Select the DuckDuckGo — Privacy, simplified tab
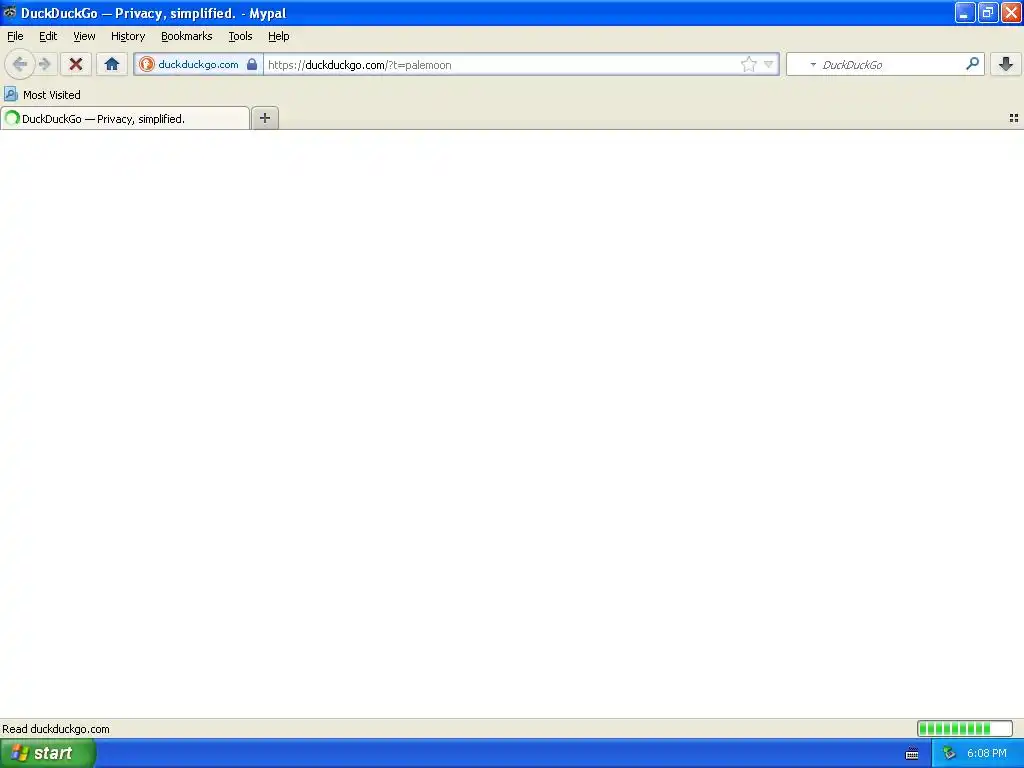Screen dimensions: 1024x768 click(x=125, y=118)
